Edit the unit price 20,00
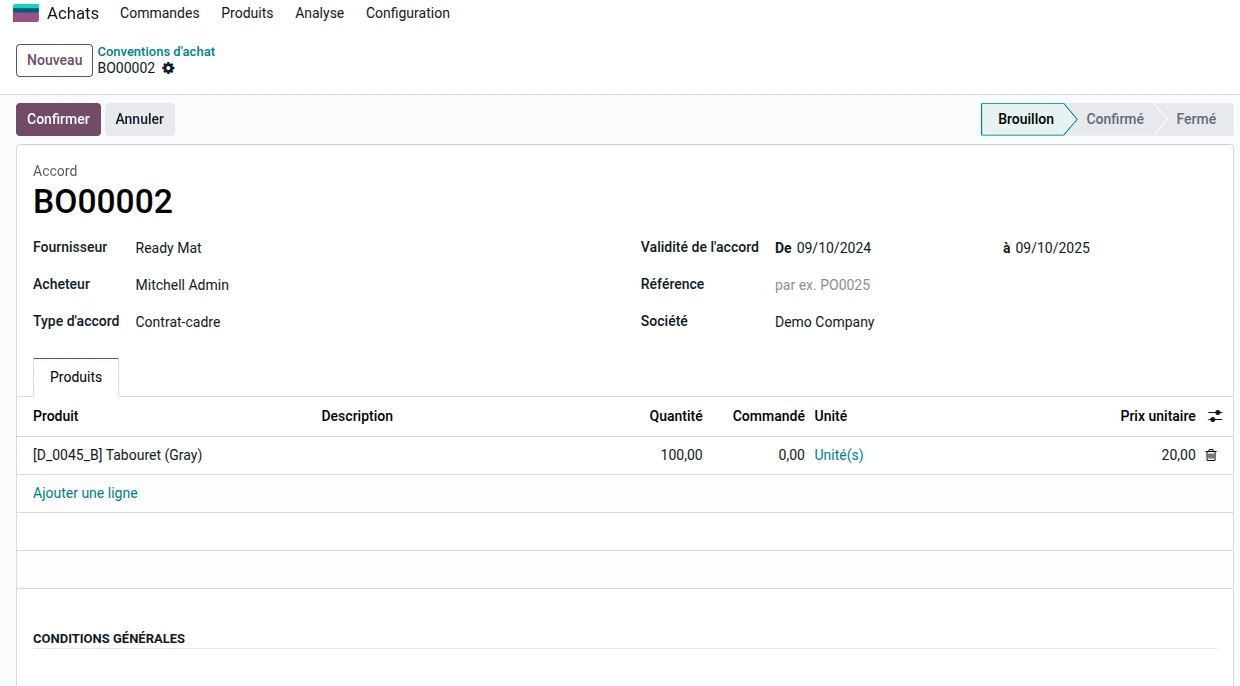Viewport: 1240px width, 686px height. click(1178, 455)
